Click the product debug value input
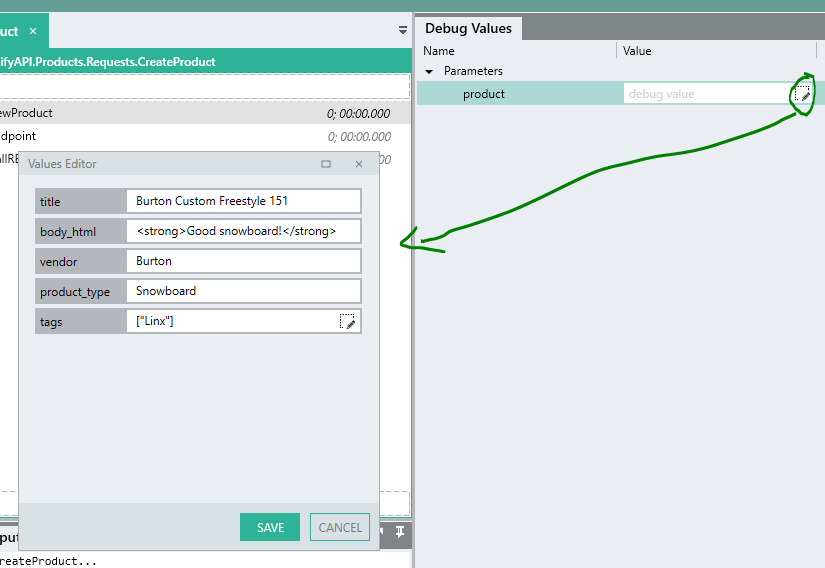 [x=708, y=94]
